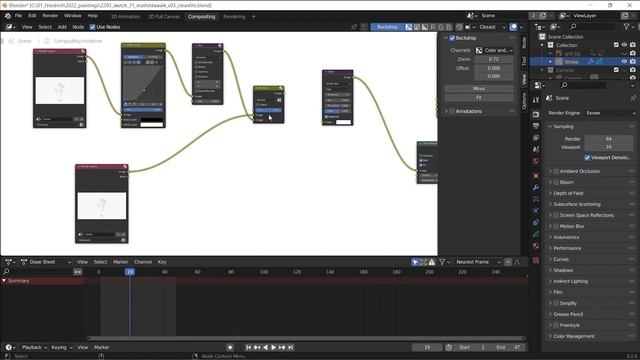Click the backdrop Fit button
Screen dimensions: 640x360
(479, 98)
